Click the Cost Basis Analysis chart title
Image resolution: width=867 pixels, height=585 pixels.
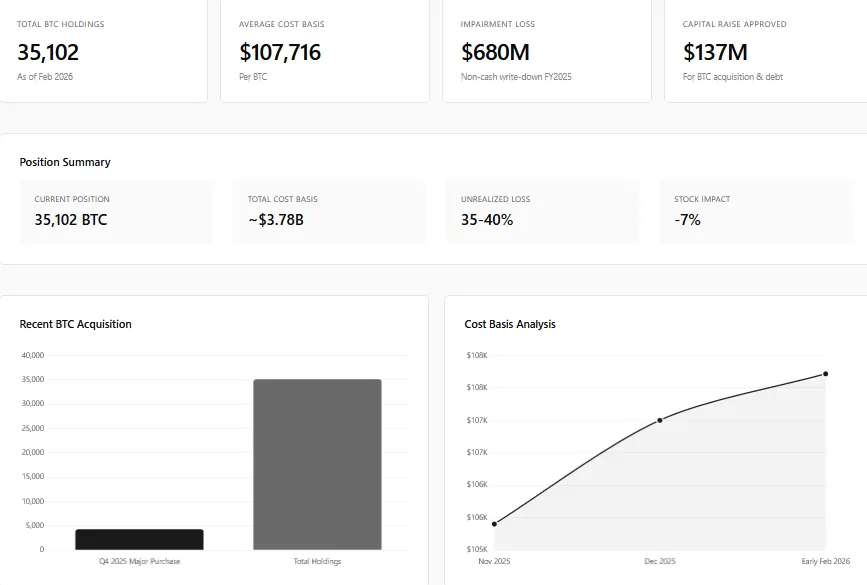(510, 324)
